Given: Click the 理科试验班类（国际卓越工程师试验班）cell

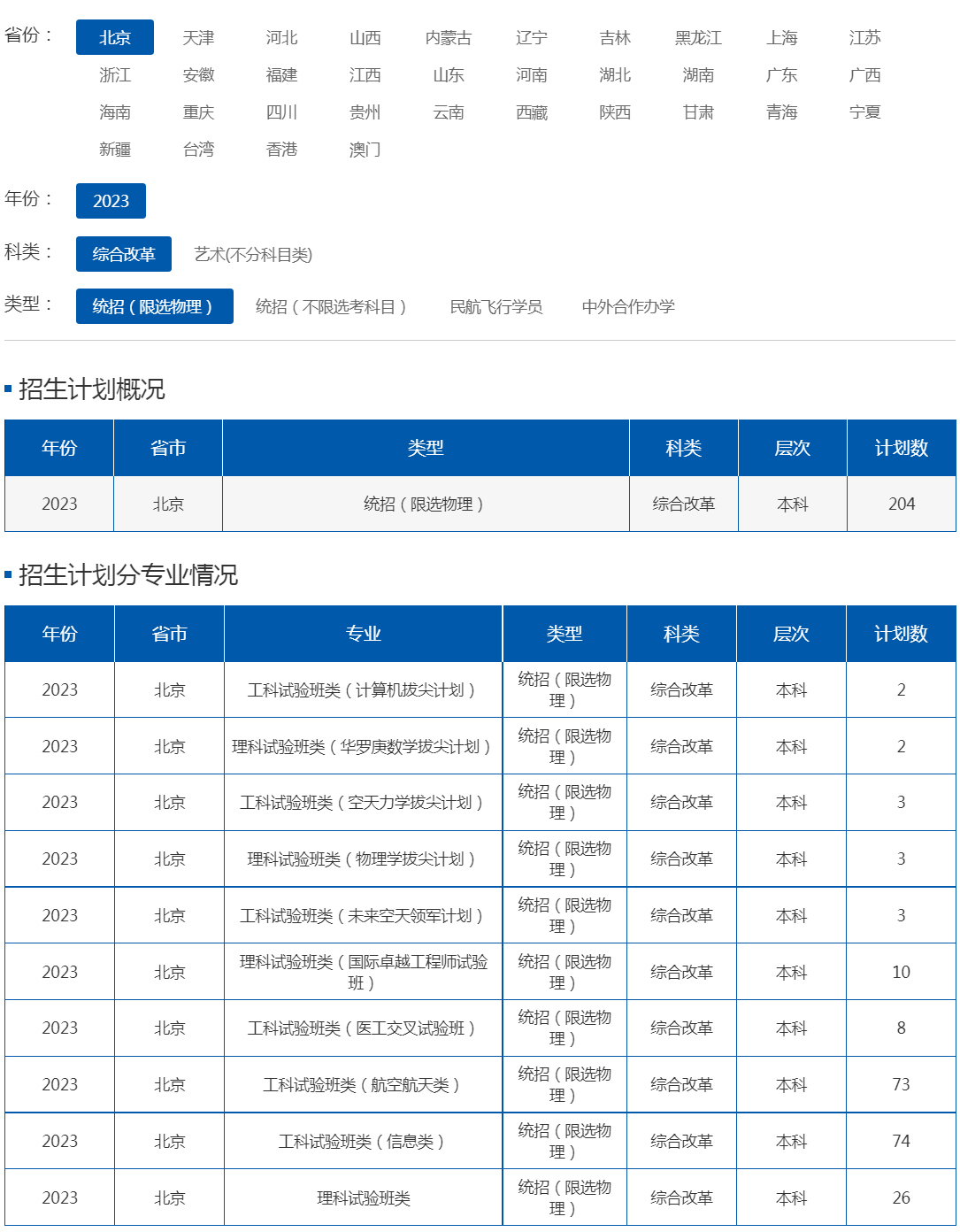Looking at the screenshot, I should (363, 972).
